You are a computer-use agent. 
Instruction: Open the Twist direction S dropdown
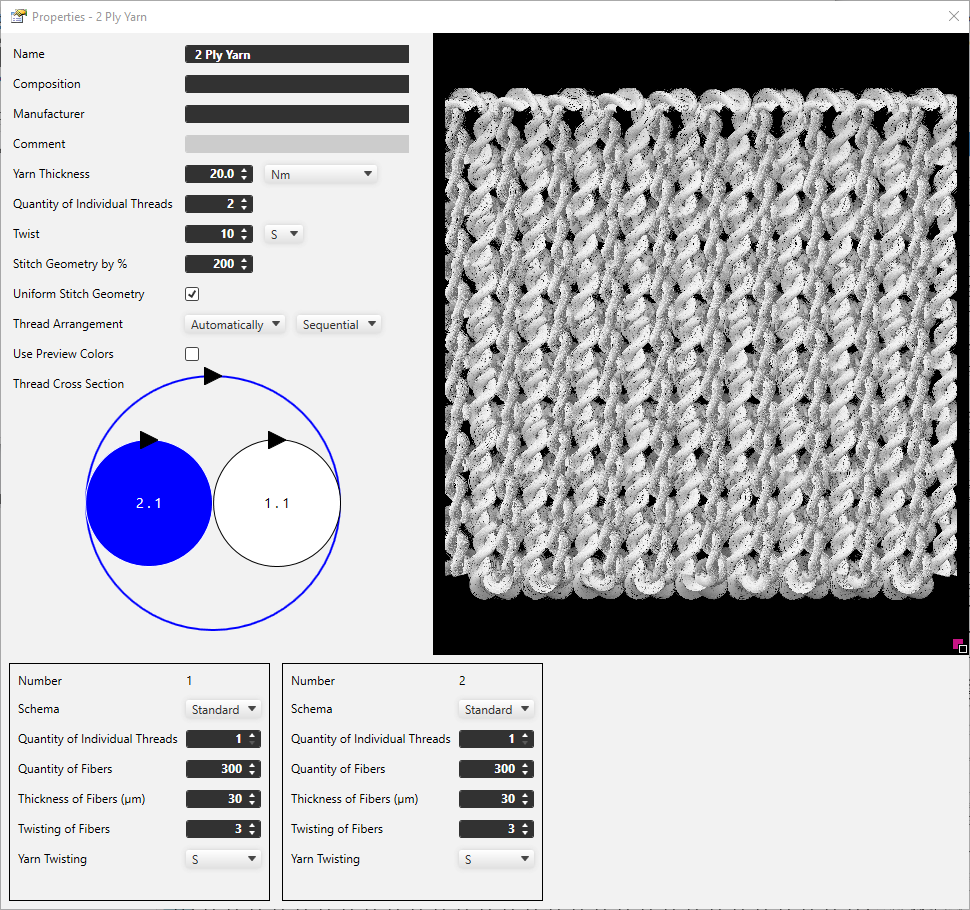coord(284,234)
